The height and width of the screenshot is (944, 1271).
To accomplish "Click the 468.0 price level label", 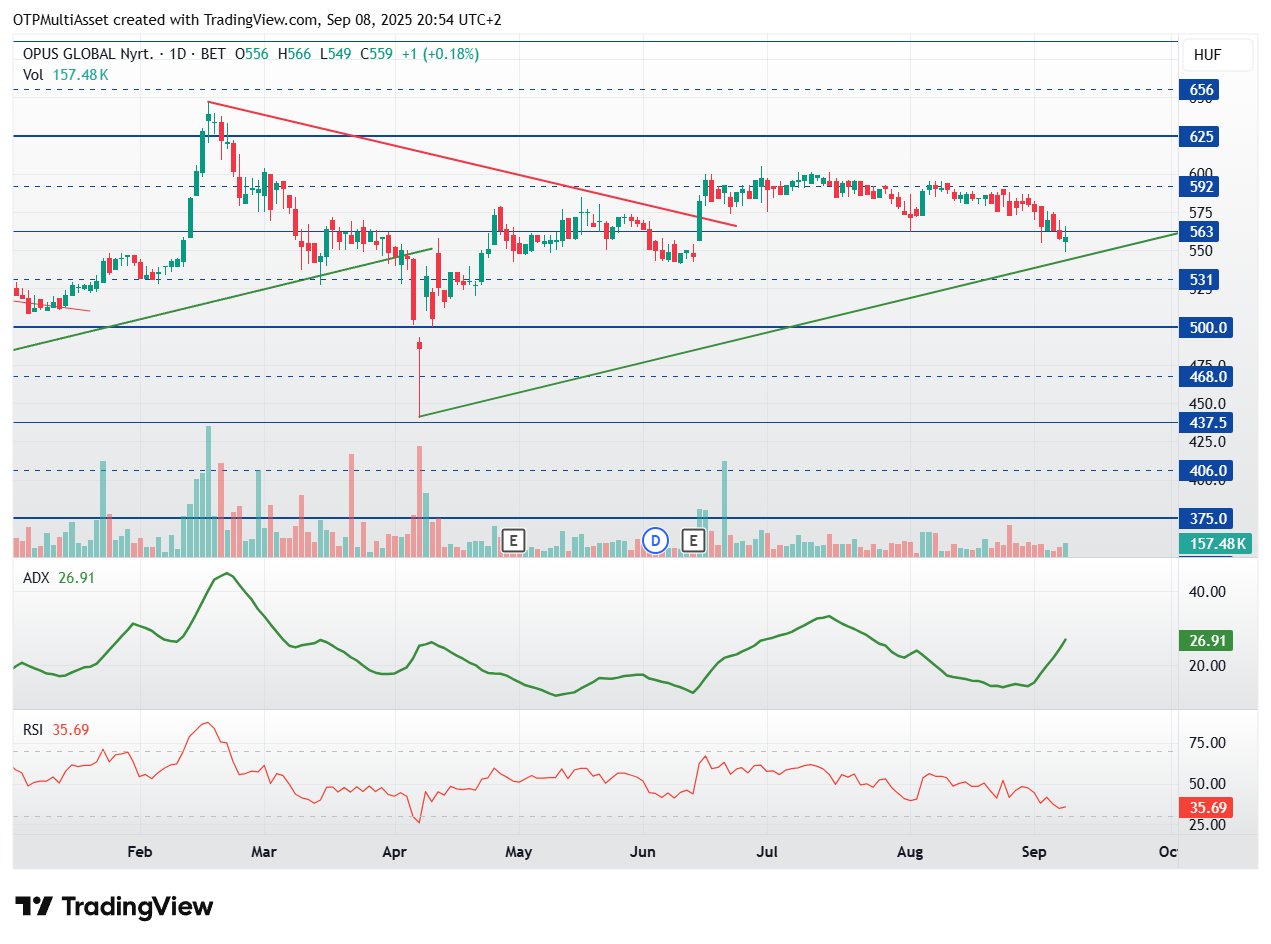I will click(x=1206, y=377).
